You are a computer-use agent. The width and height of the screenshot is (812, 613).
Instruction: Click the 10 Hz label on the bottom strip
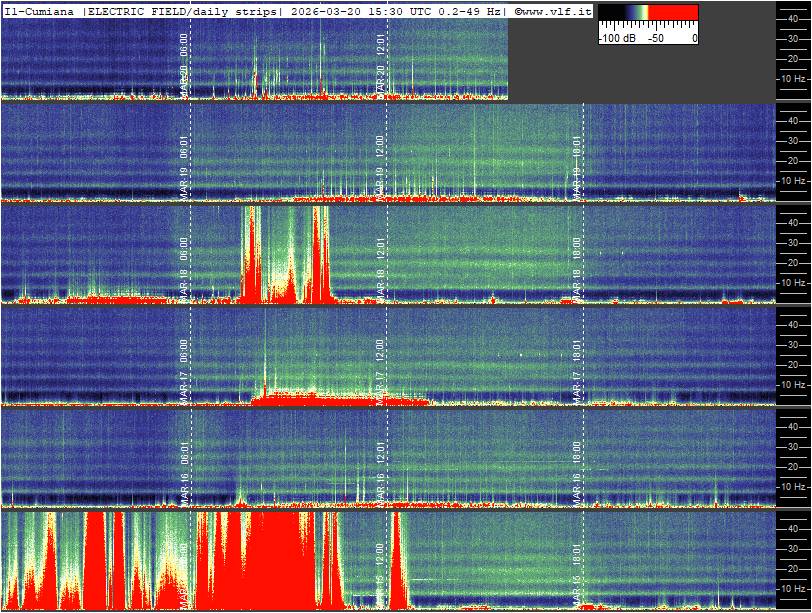tap(793, 588)
